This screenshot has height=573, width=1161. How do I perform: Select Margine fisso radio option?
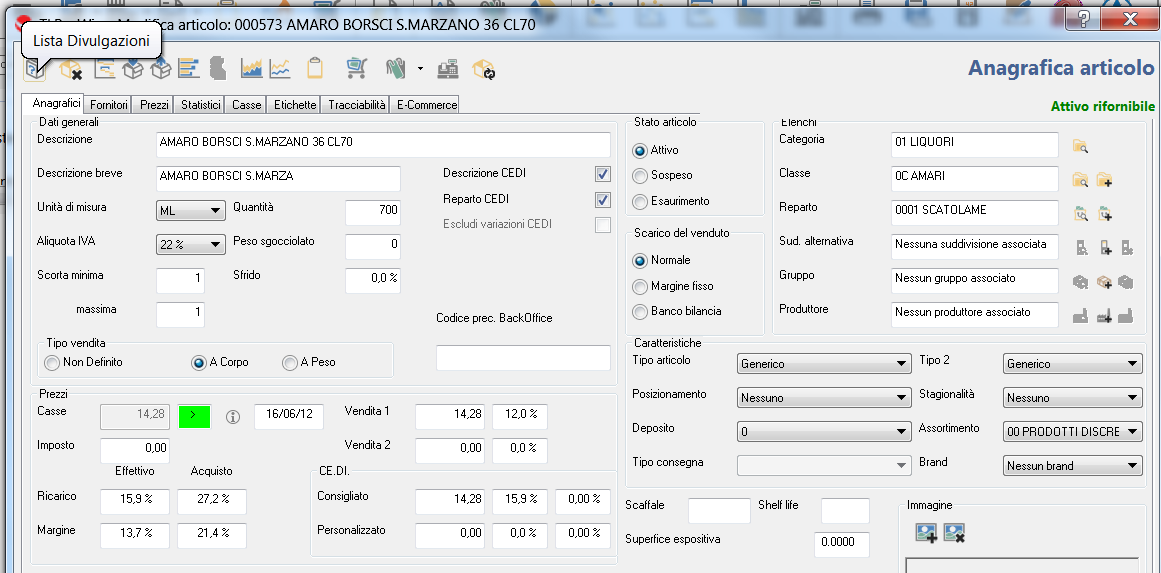[641, 286]
